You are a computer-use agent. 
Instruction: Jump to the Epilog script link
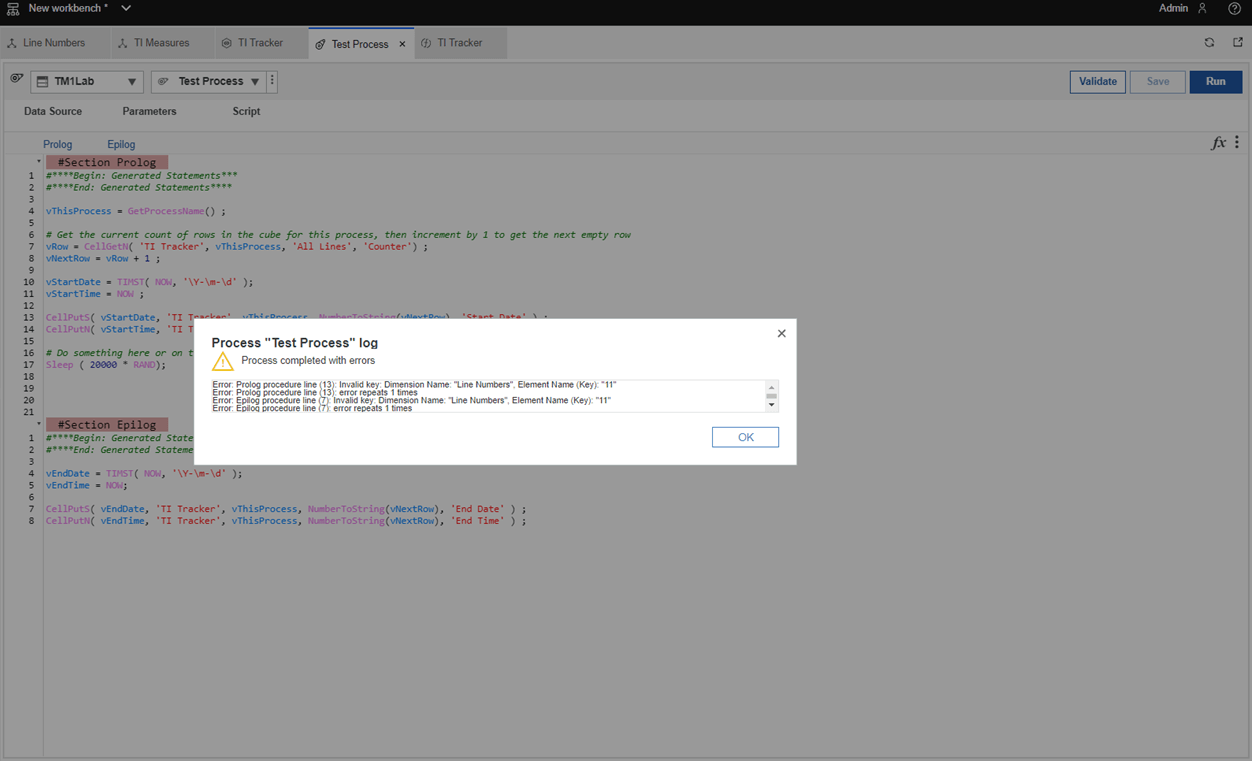coord(121,145)
